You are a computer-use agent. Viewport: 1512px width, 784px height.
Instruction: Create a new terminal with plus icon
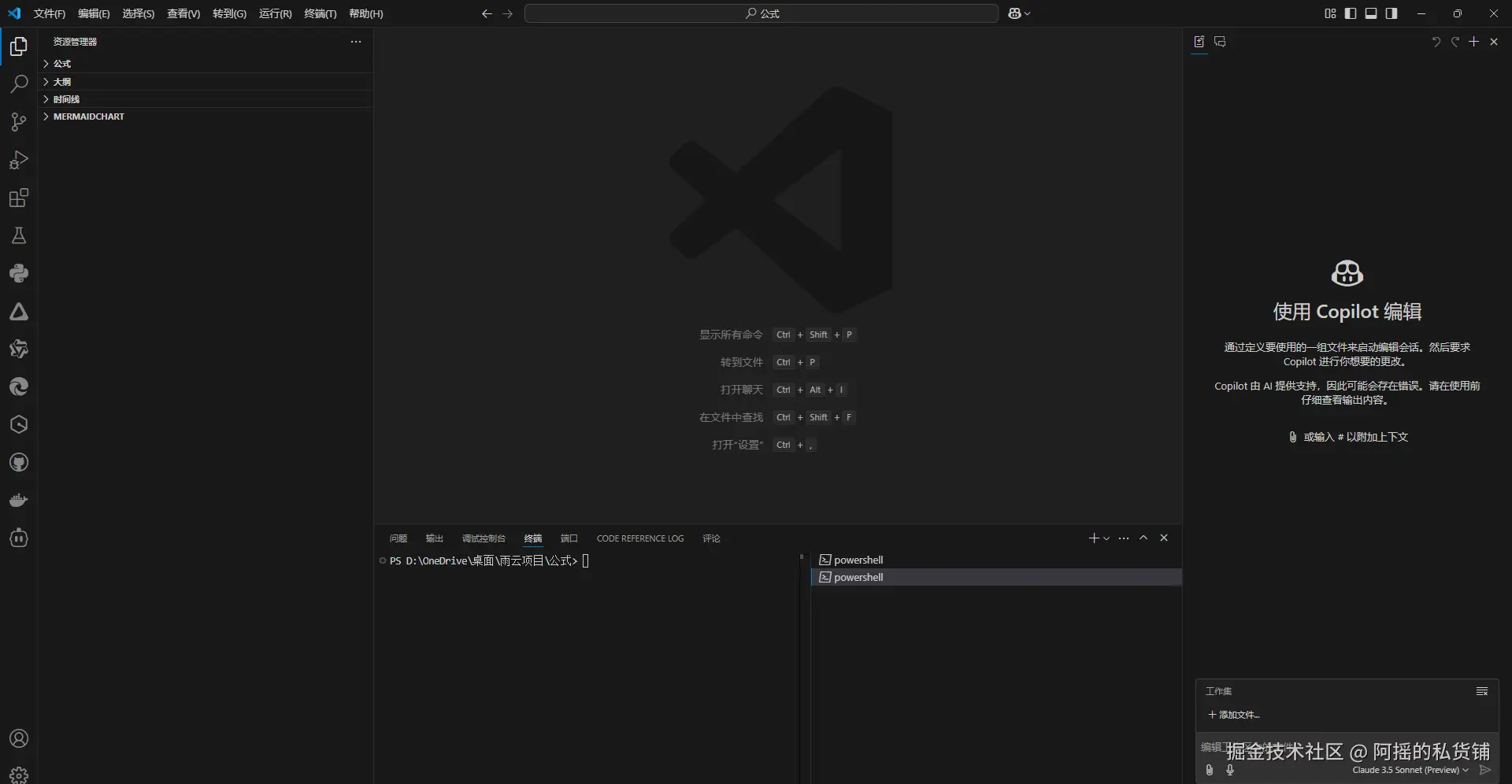[x=1093, y=538]
